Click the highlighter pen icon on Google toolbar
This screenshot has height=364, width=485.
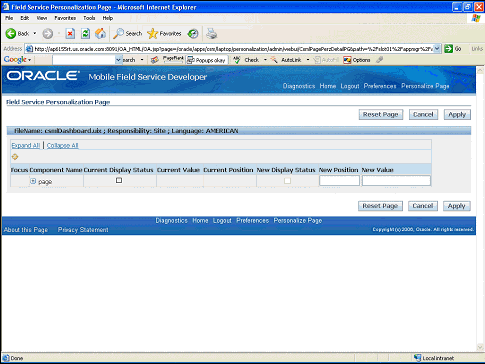(379, 60)
